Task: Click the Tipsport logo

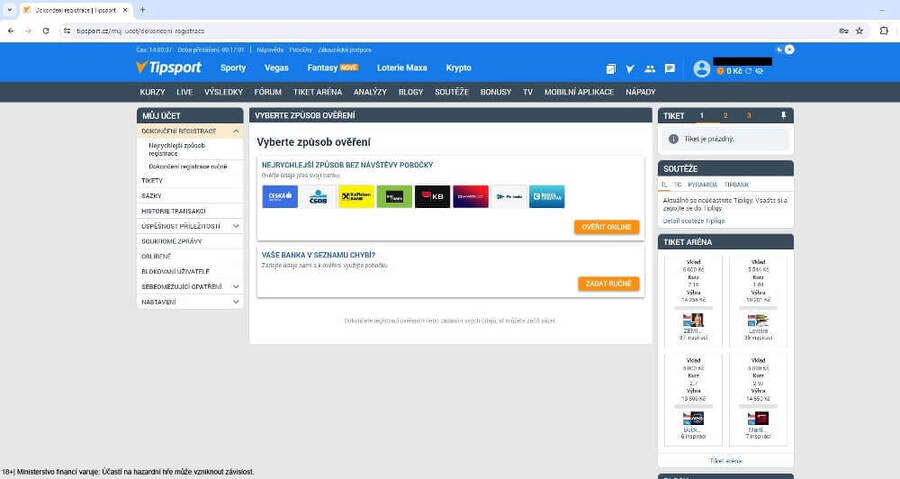Action: pyautogui.click(x=169, y=68)
